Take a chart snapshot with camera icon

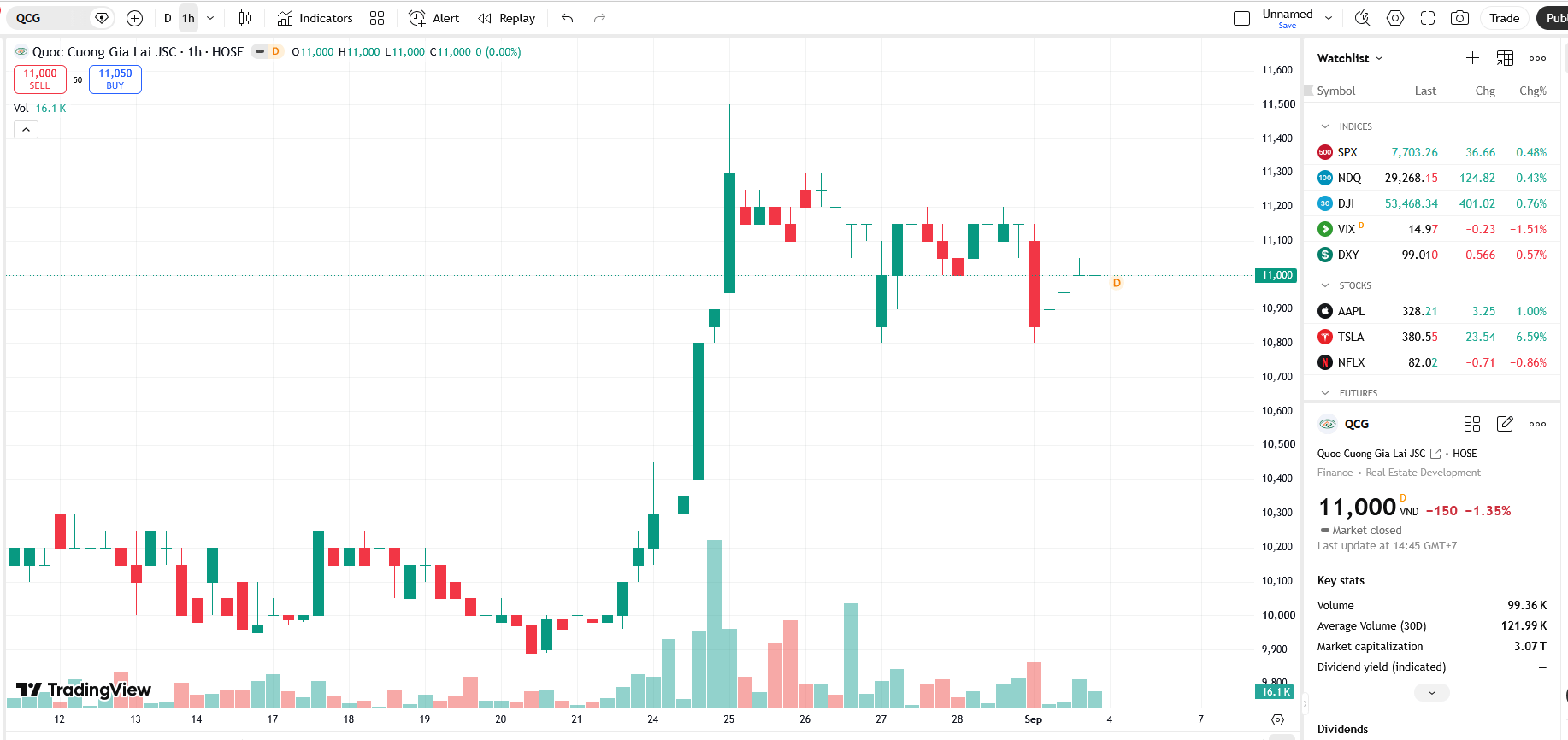click(x=1460, y=18)
